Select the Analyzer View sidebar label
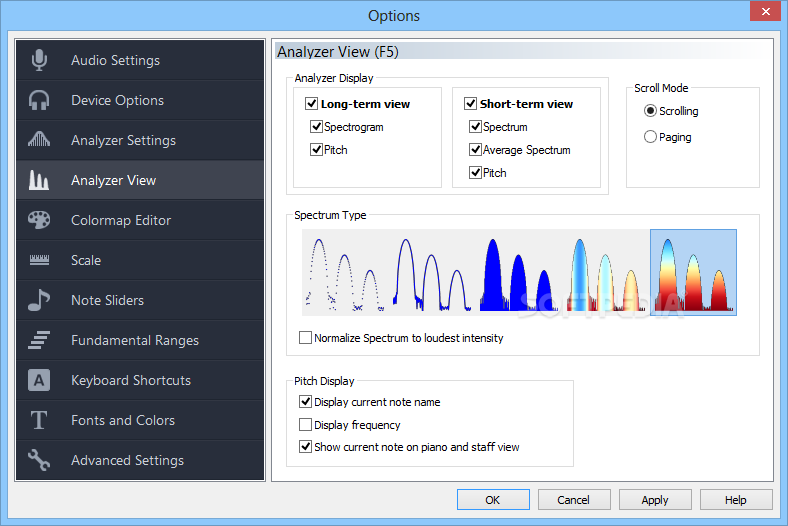This screenshot has height=526, width=788. point(114,180)
